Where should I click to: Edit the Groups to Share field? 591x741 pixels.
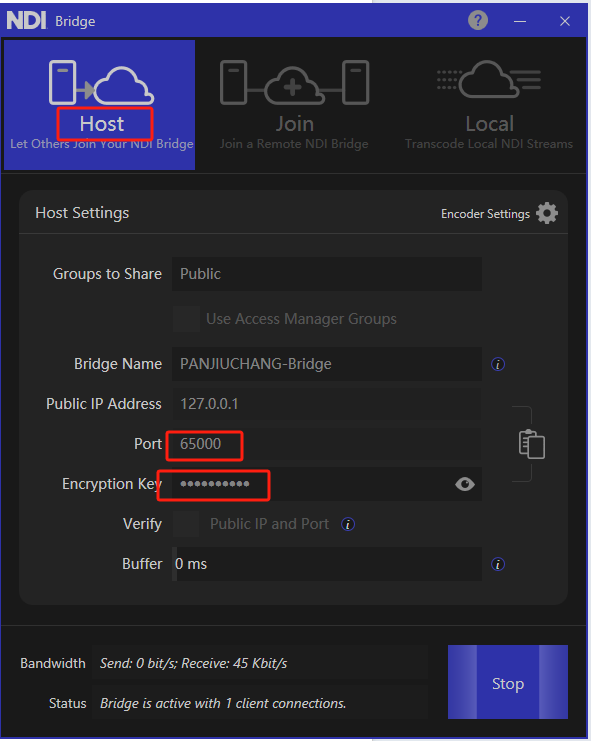pos(327,274)
